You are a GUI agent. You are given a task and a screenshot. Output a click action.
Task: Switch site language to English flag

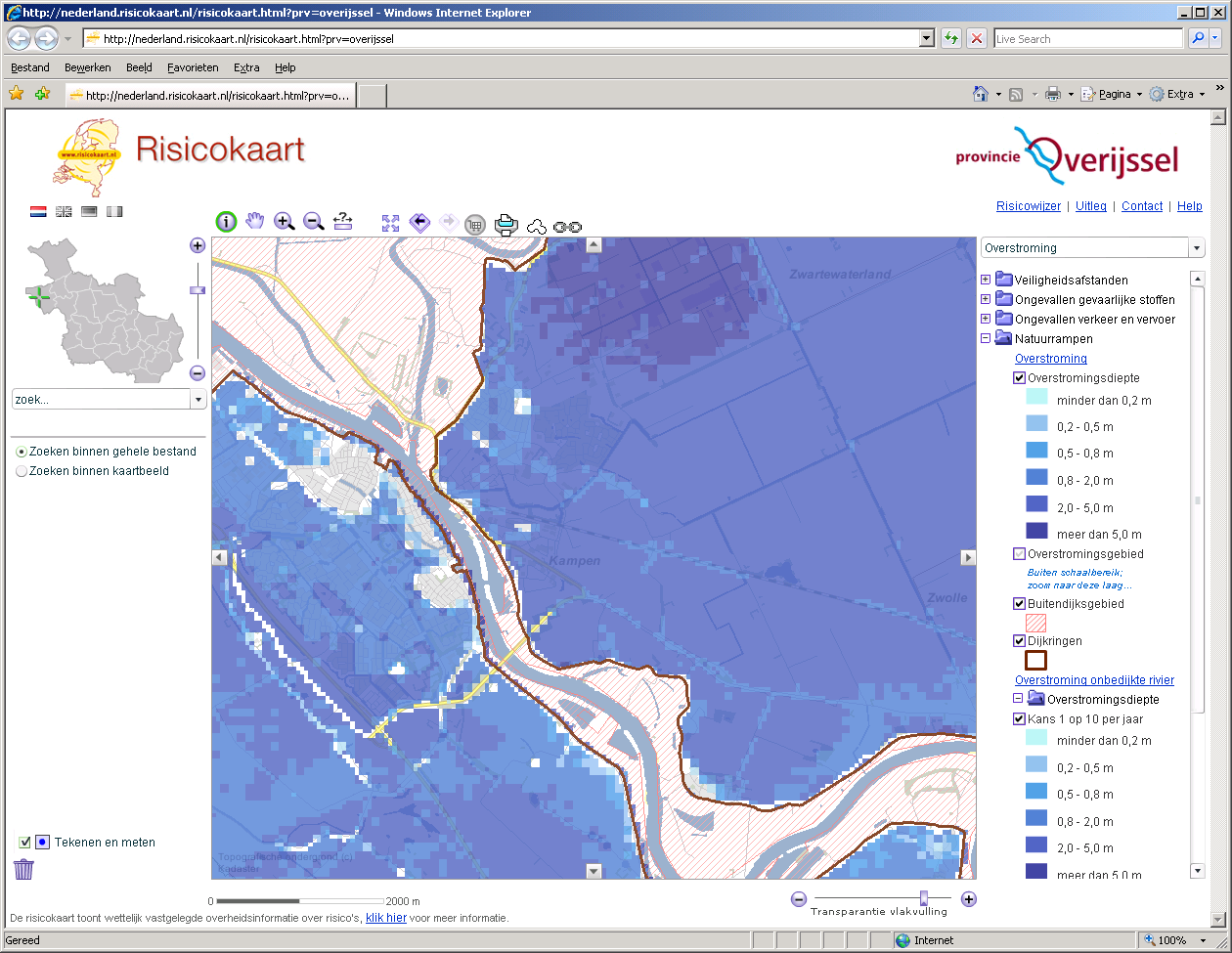63,211
